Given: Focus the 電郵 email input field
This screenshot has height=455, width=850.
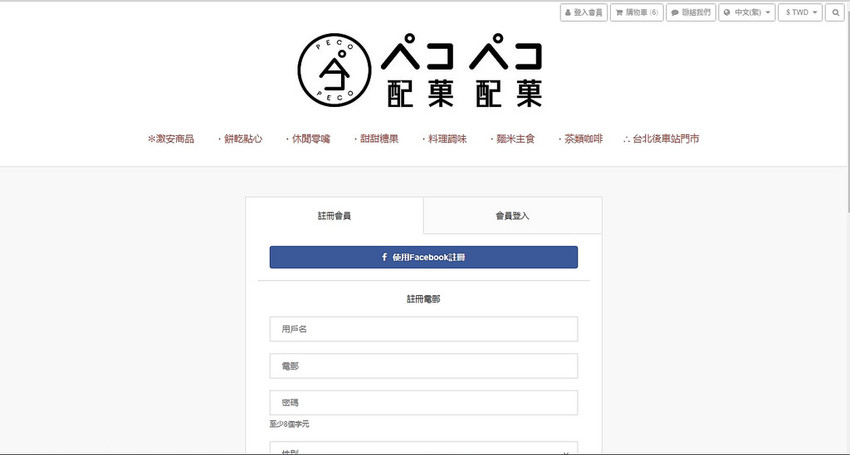Looking at the screenshot, I should tap(423, 366).
